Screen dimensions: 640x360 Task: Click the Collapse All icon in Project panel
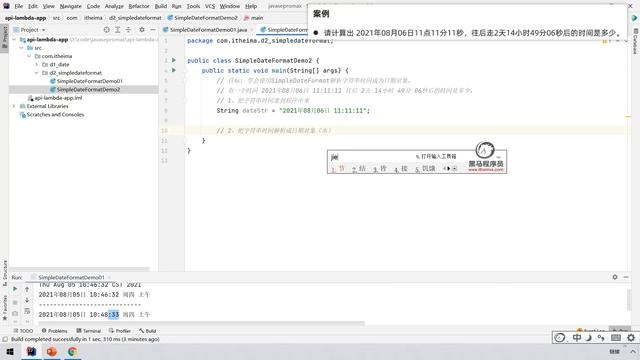coord(129,30)
